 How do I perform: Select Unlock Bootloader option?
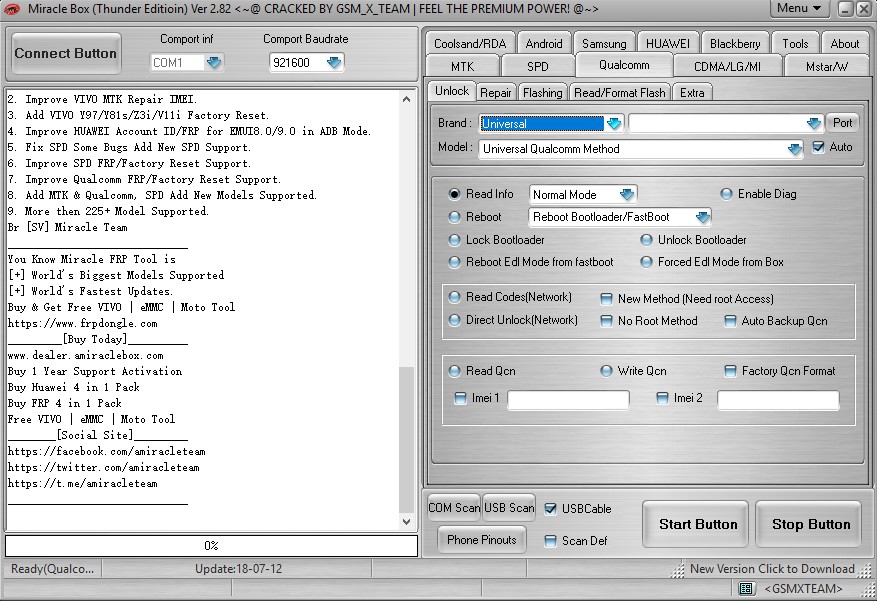[x=647, y=240]
